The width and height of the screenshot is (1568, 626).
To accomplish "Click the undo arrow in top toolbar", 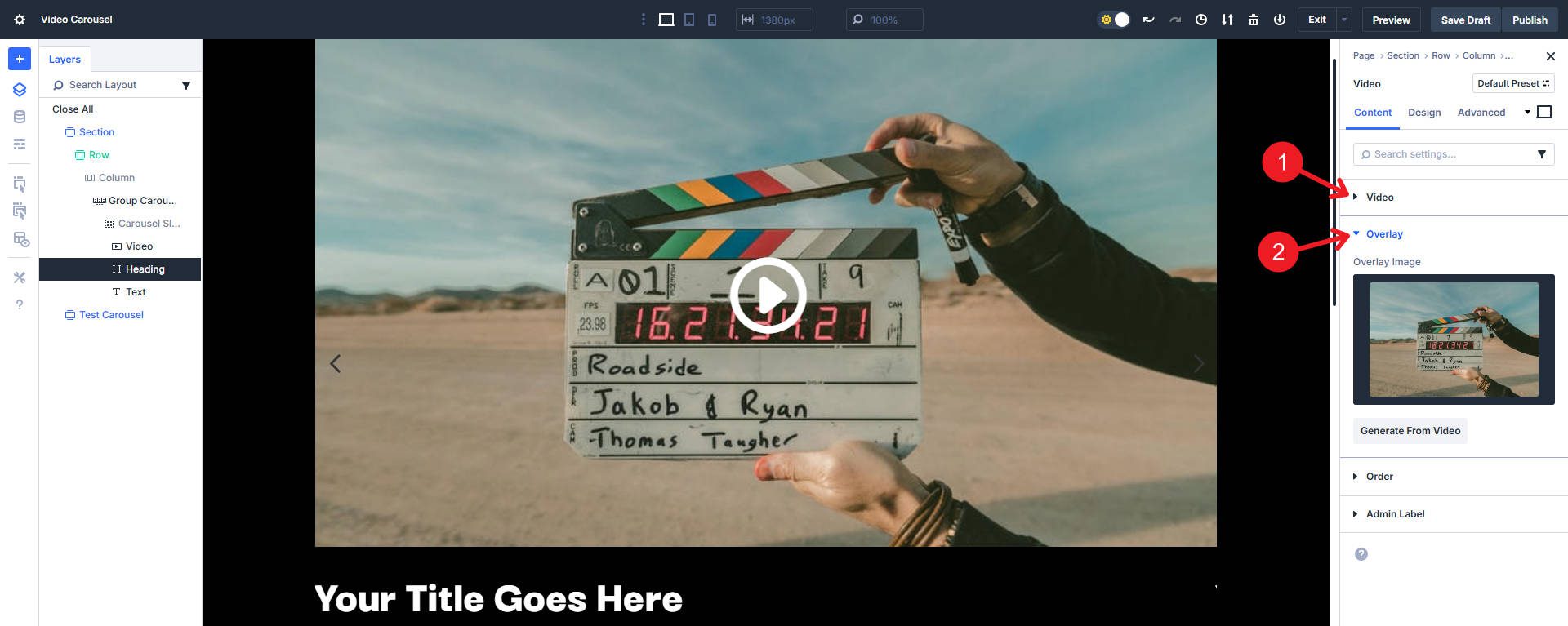I will click(x=1148, y=20).
